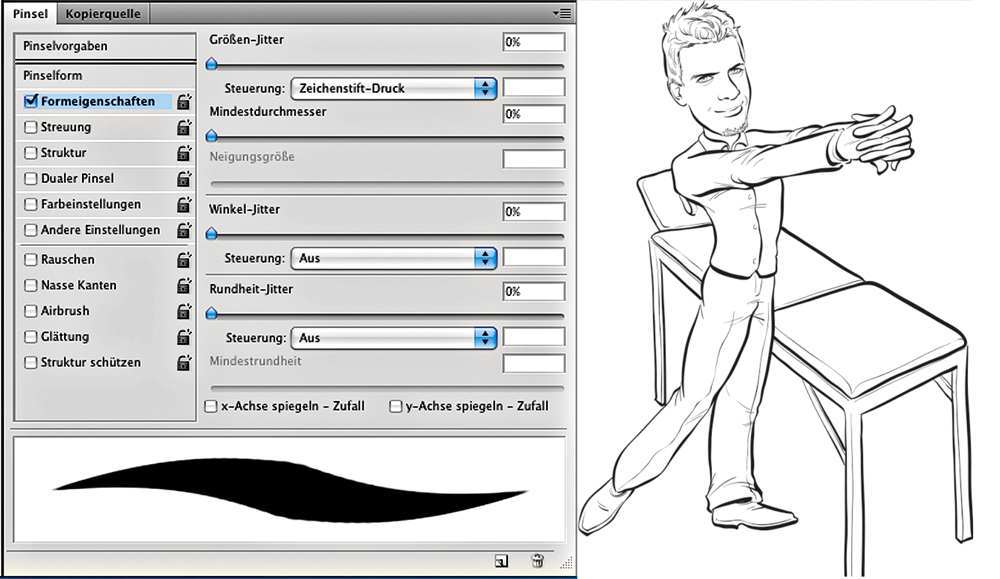Enable the Glättung checkbox
Screen dimensions: 1000x579
pyautogui.click(x=31, y=337)
